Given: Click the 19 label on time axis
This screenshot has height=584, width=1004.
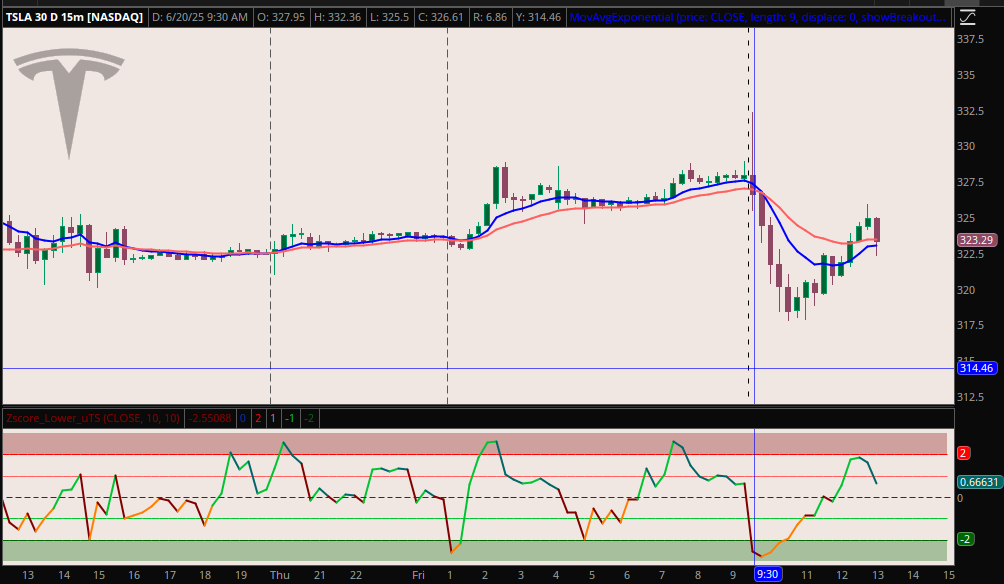Looking at the screenshot, I should (x=241, y=575).
